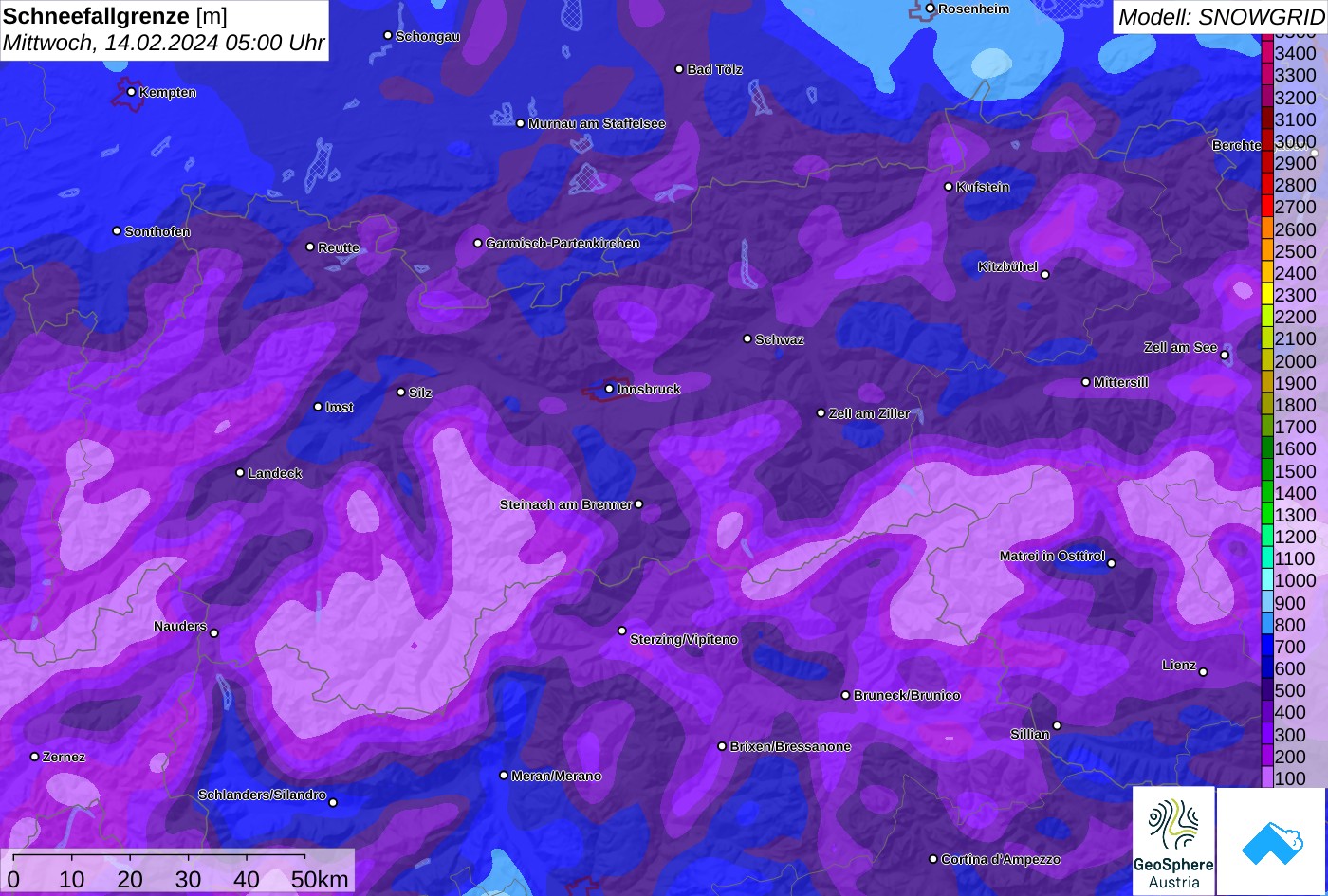
Task: Click the Sonthofen label
Action: coord(157,231)
